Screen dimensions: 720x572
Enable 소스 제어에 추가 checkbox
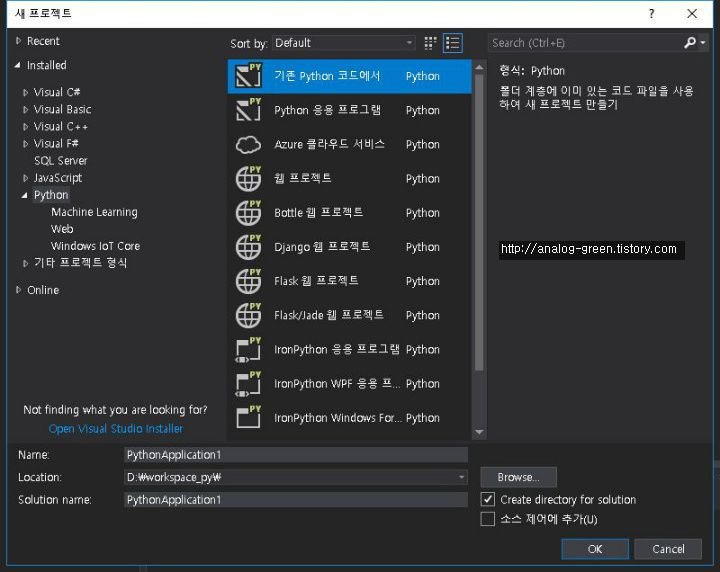click(x=488, y=519)
